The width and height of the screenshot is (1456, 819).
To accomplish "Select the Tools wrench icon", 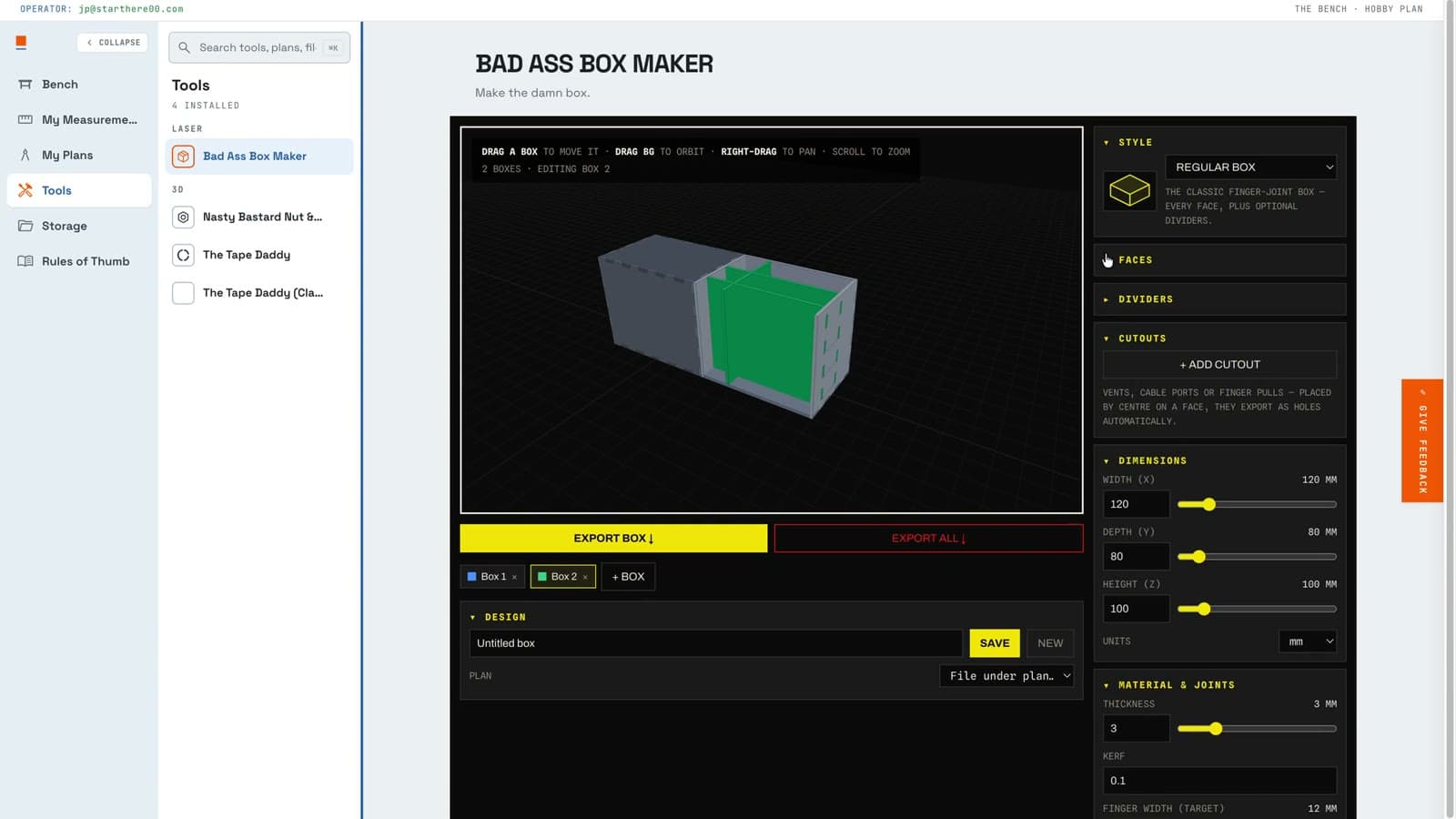I will [25, 190].
